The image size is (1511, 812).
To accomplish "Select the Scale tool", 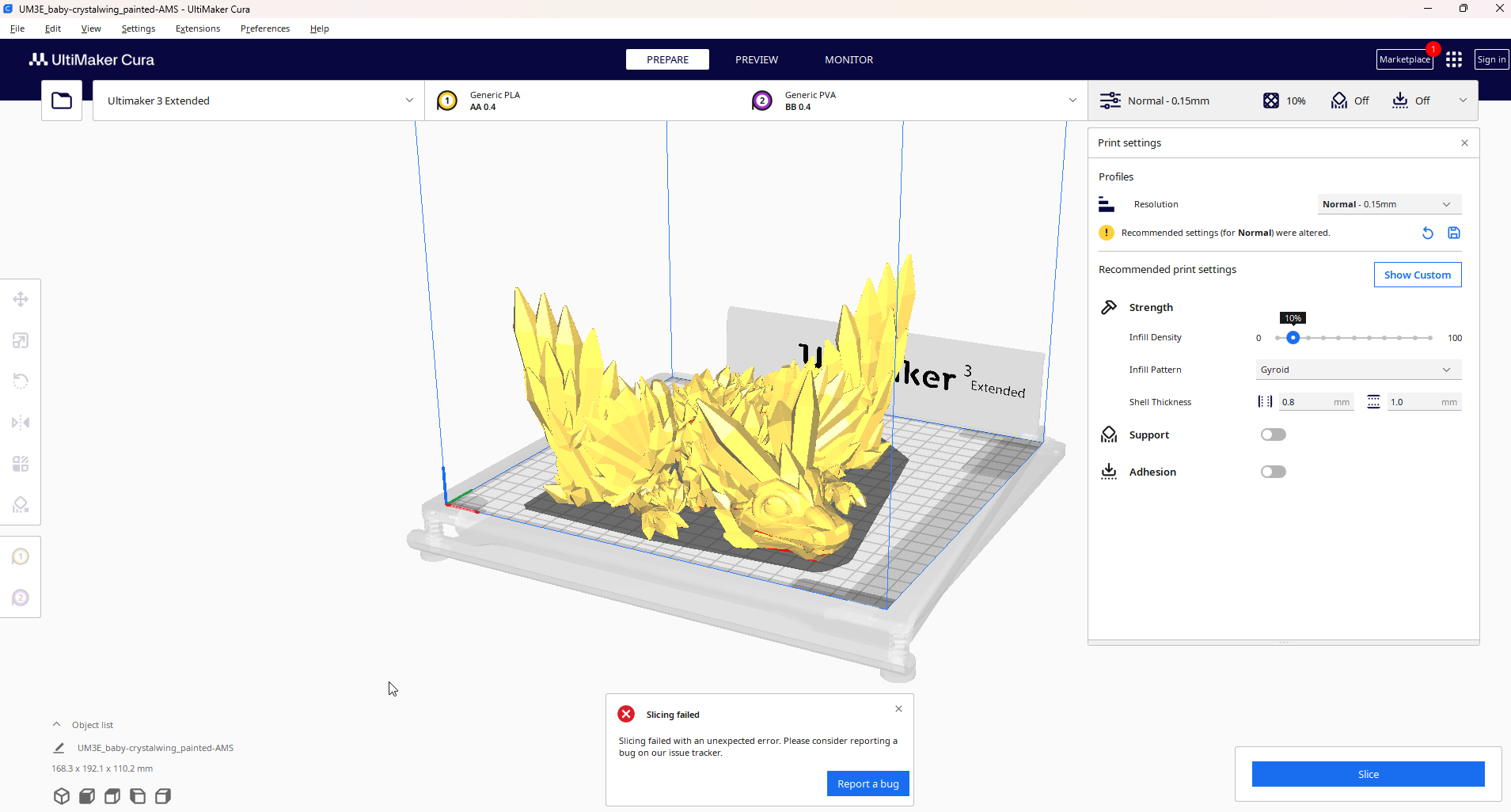I will point(21,340).
